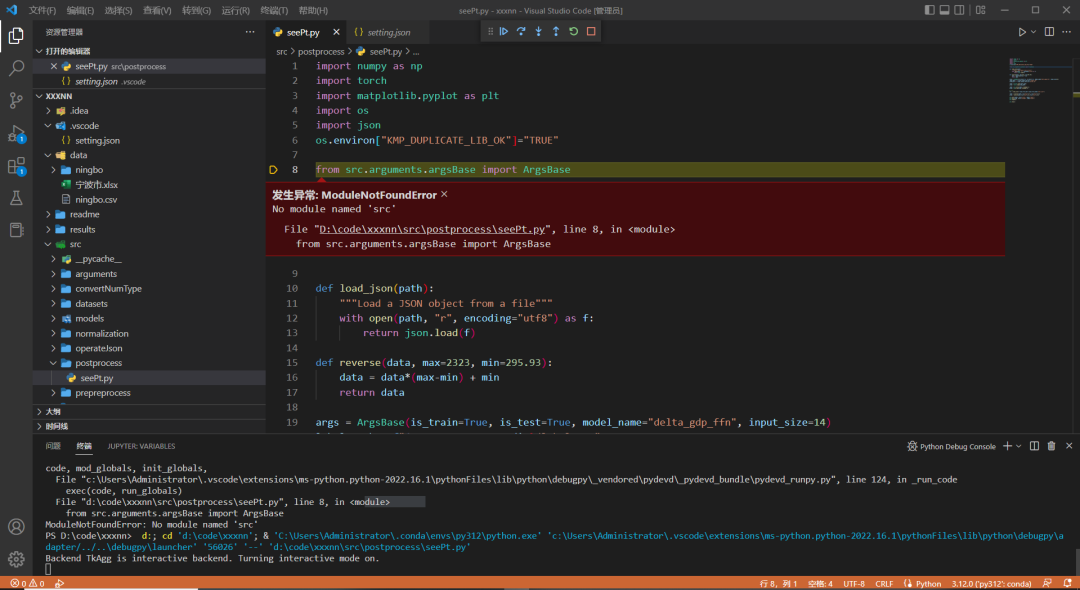Dismiss the ModuleNotFoundError exception widget
The width and height of the screenshot is (1080, 590).
tap(444, 195)
